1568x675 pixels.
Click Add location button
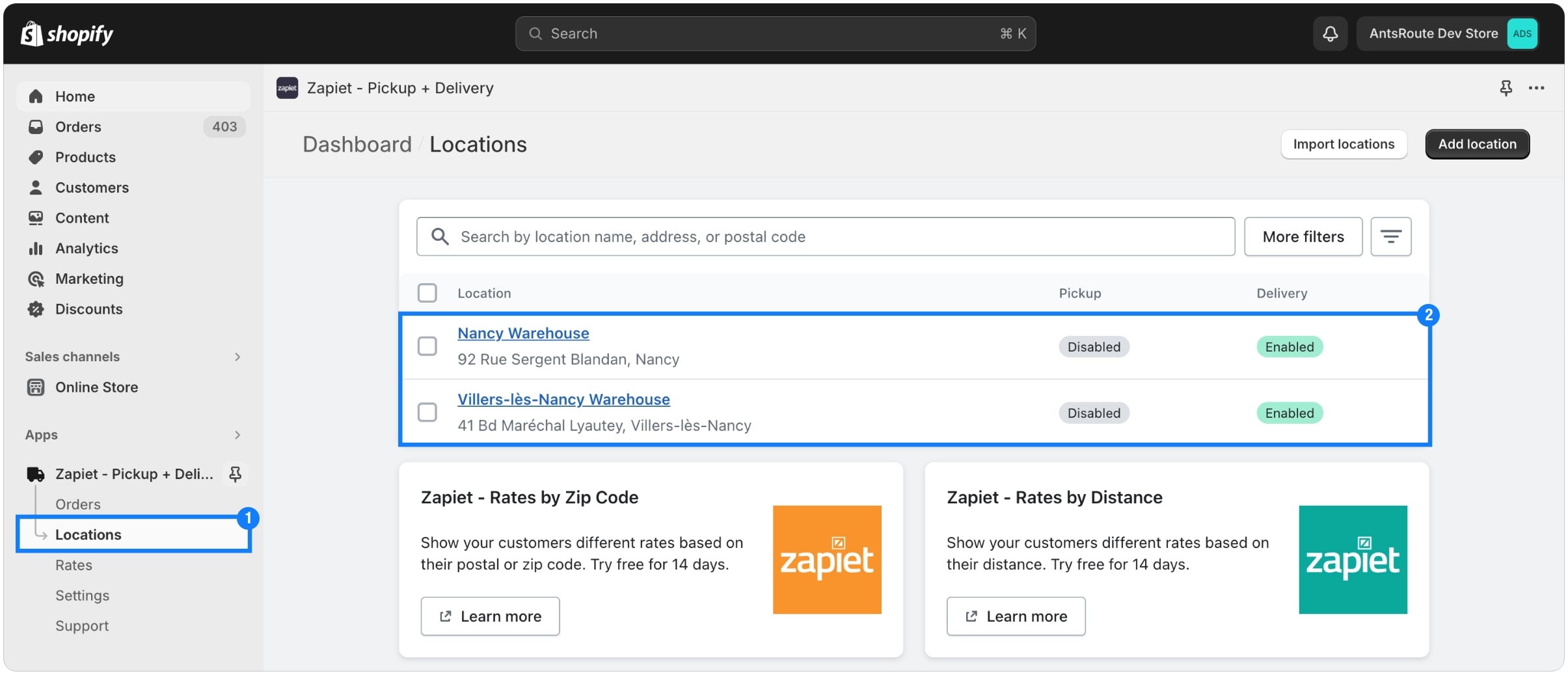(x=1477, y=144)
